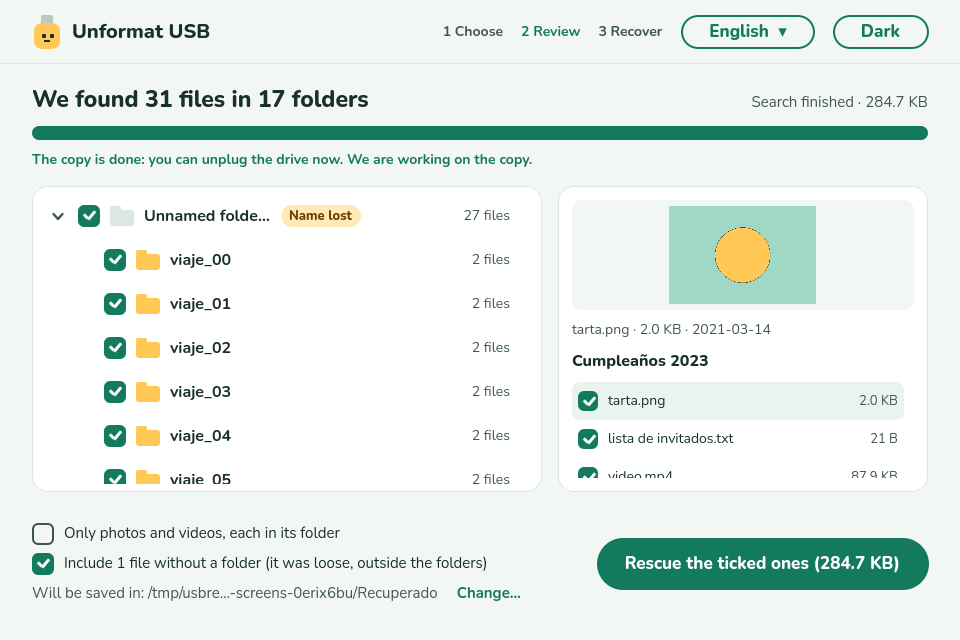The width and height of the screenshot is (960, 640).
Task: Click the Unformat USB drive mascot logo
Action: [47, 32]
